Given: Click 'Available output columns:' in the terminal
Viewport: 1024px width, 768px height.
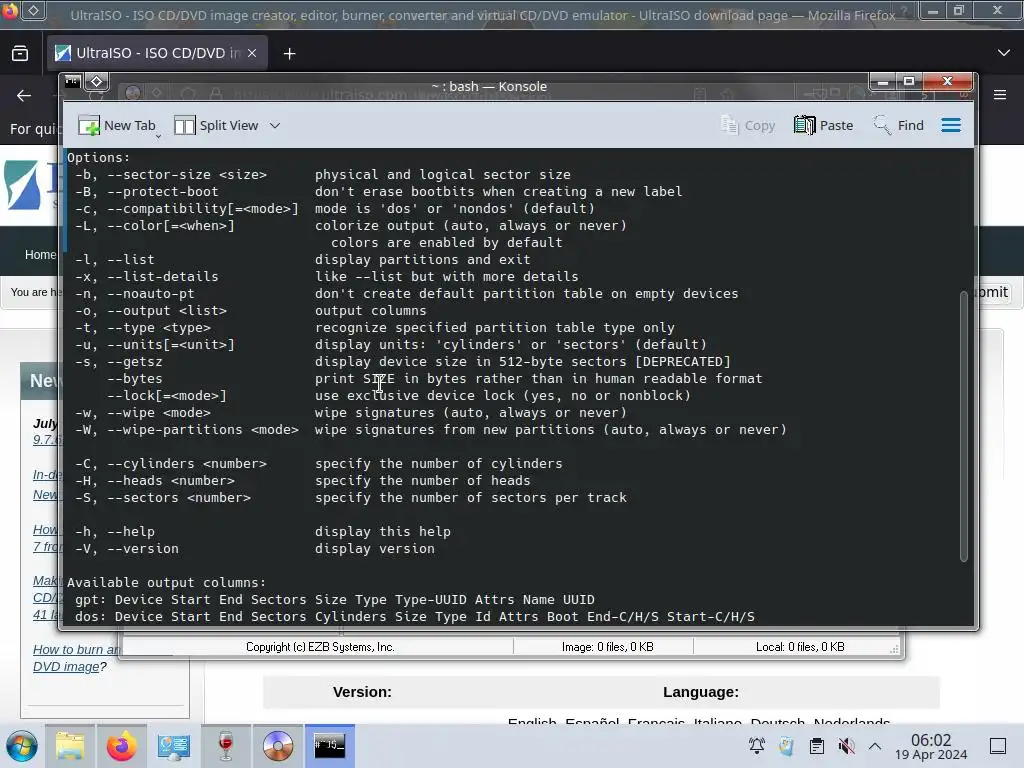Looking at the screenshot, I should 167,583.
